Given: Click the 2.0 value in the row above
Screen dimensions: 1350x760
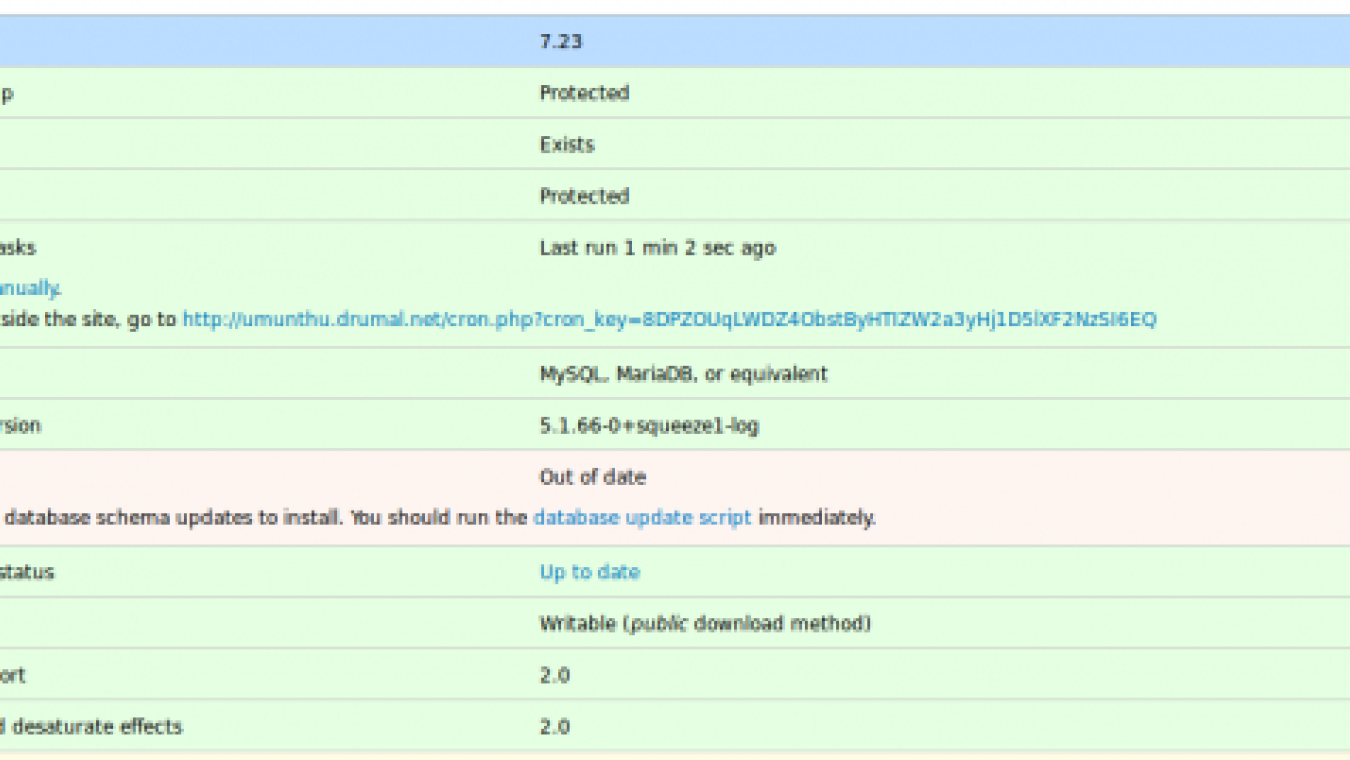Looking at the screenshot, I should (553, 675).
